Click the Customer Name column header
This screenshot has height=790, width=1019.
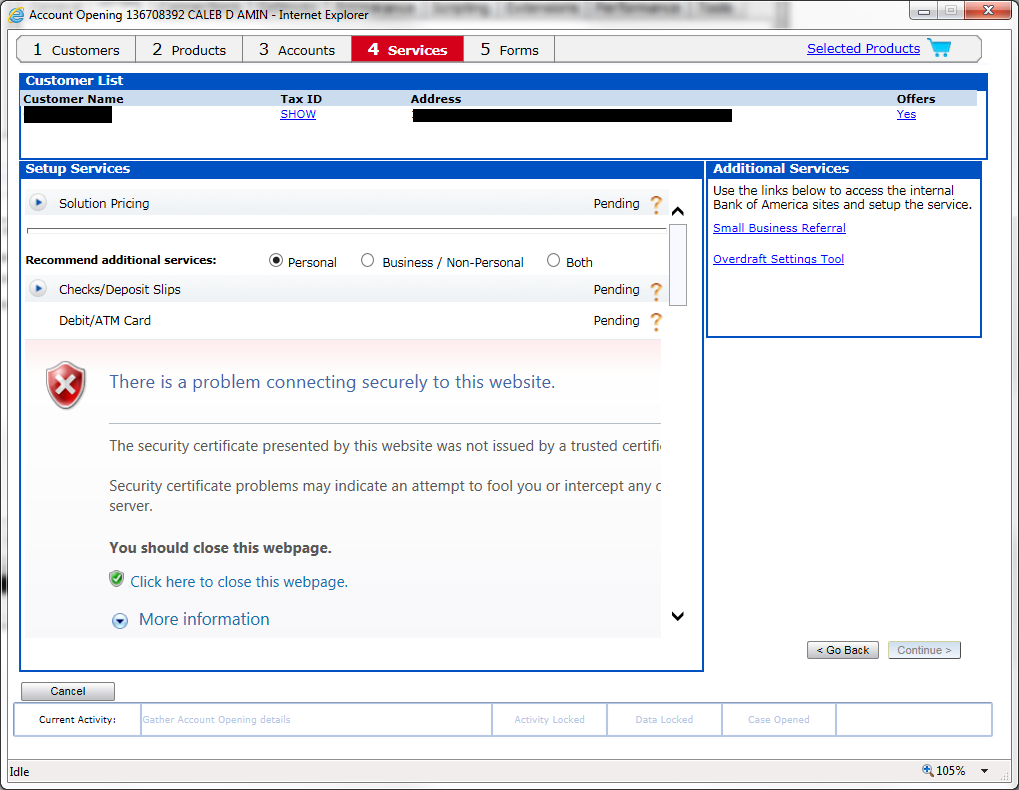pyautogui.click(x=73, y=99)
